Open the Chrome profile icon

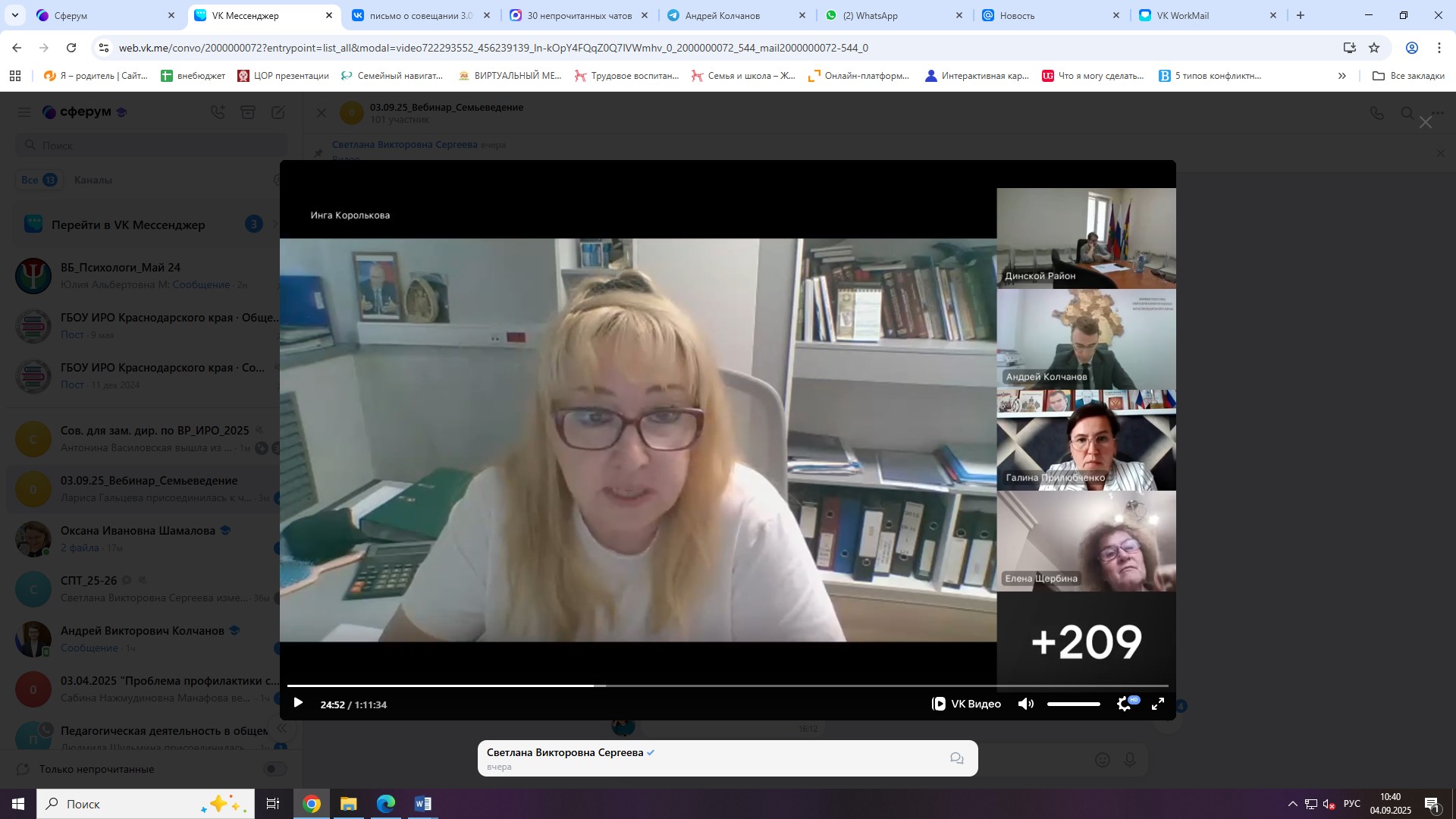(x=1412, y=48)
